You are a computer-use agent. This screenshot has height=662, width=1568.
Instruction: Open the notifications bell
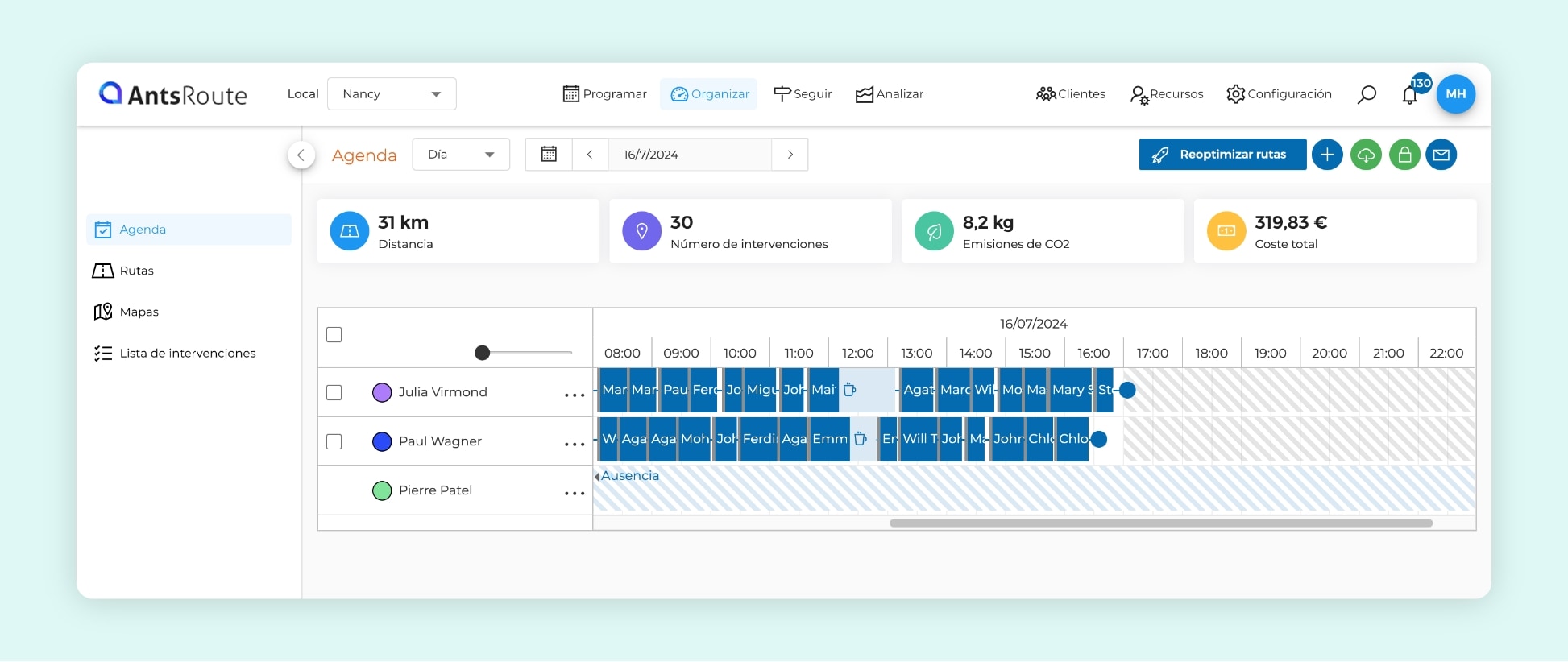1409,95
